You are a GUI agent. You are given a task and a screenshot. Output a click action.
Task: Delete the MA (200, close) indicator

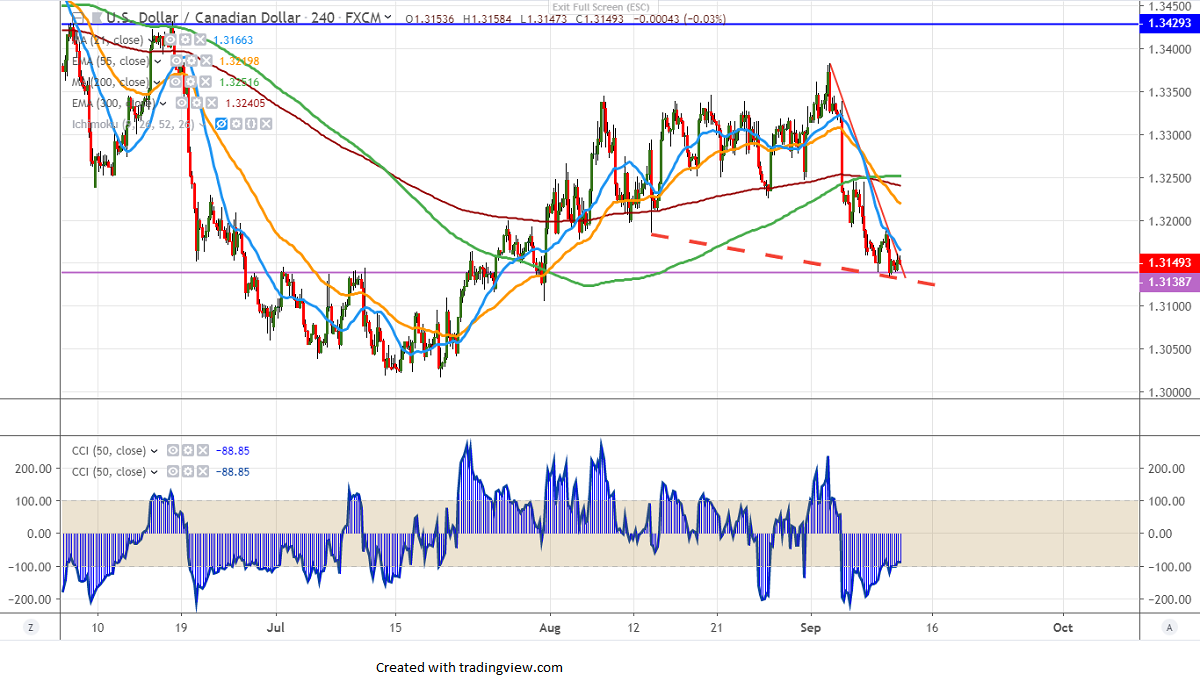pyautogui.click(x=205, y=82)
